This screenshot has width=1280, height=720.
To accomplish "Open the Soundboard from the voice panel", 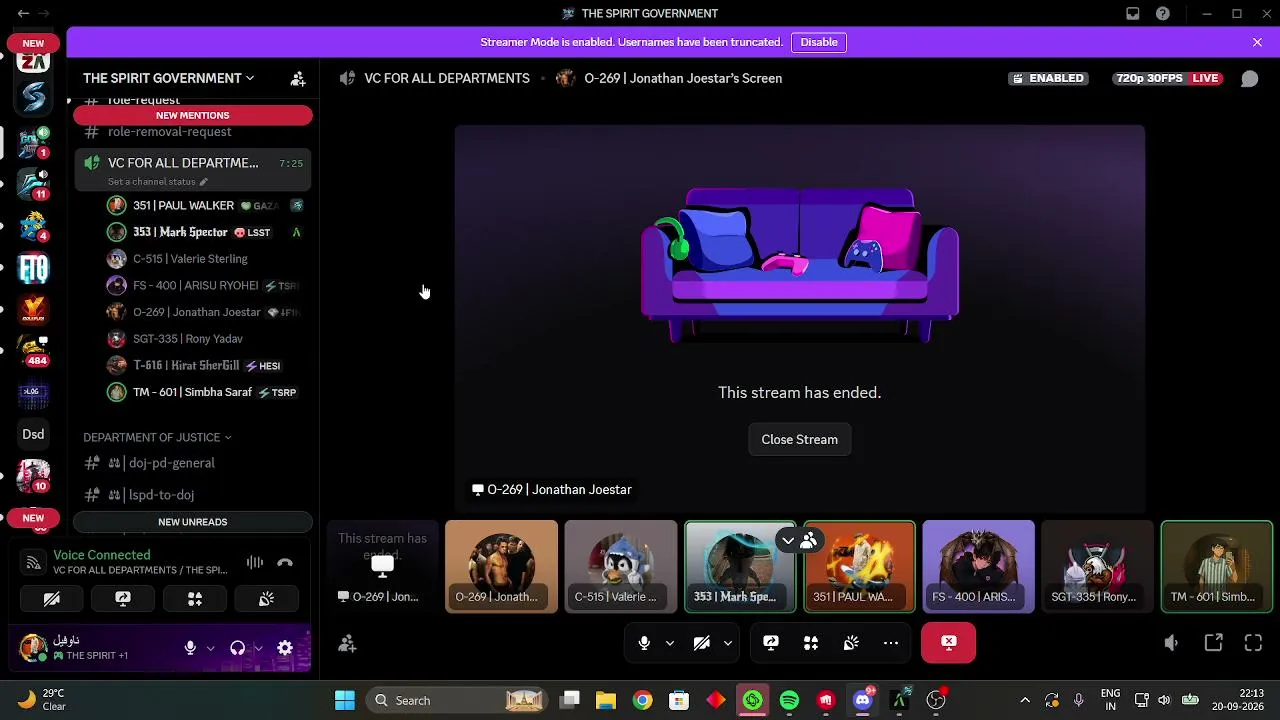I will click(266, 599).
